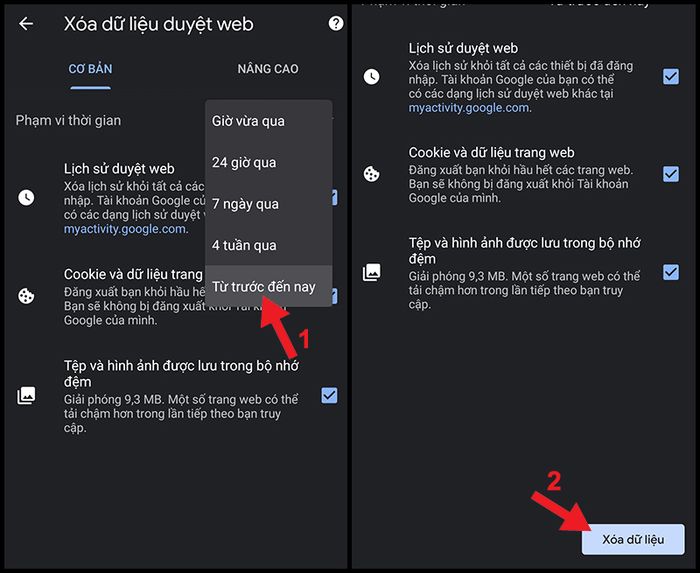Tap Cookie và dữ liệu trang web title, right screen
Screen dimensions: 700x573
tap(492, 153)
